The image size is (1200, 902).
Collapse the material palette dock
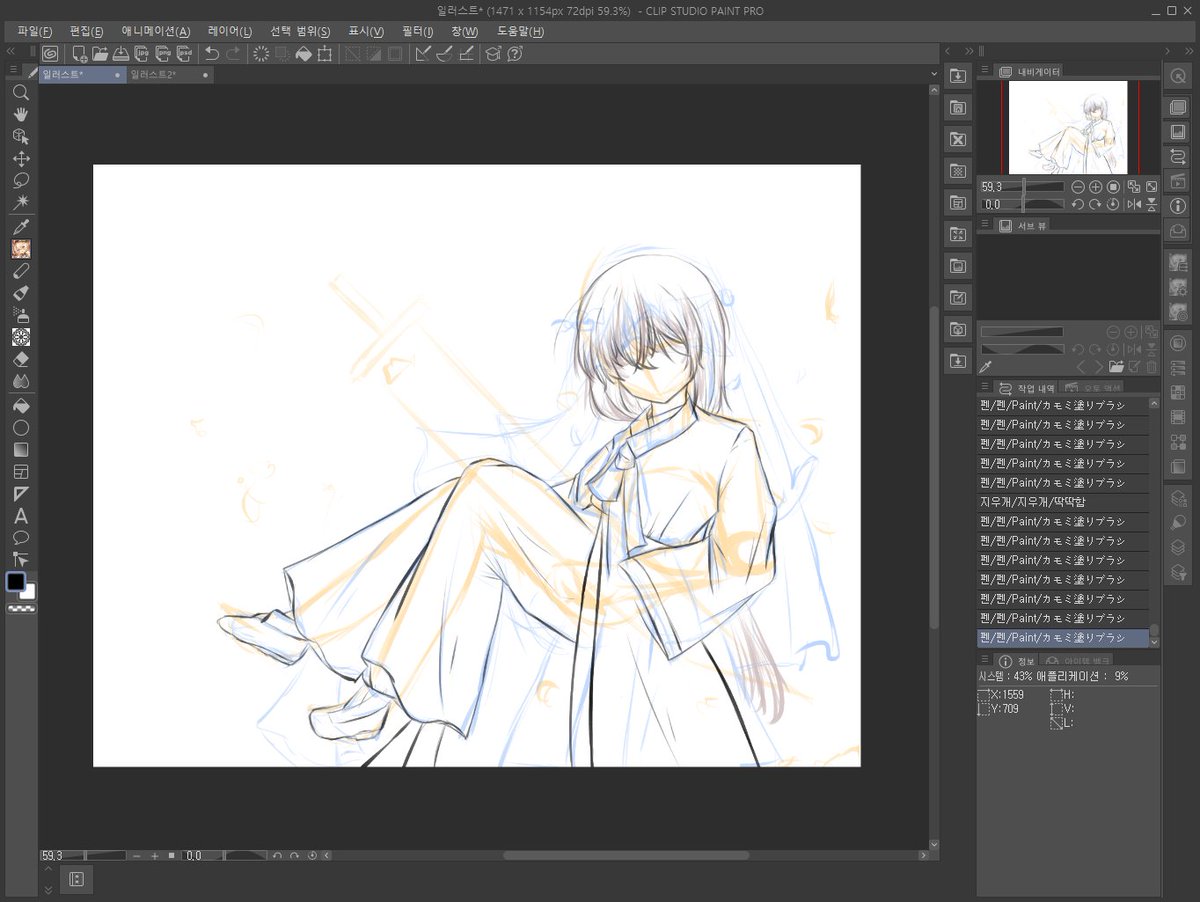968,50
